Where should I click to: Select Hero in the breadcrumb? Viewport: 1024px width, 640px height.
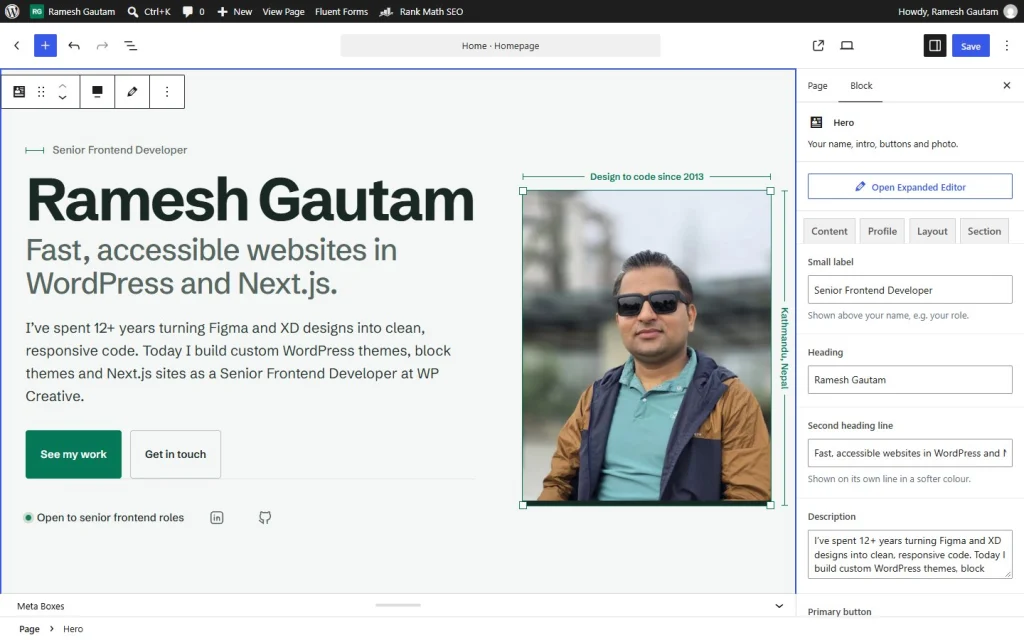point(73,629)
